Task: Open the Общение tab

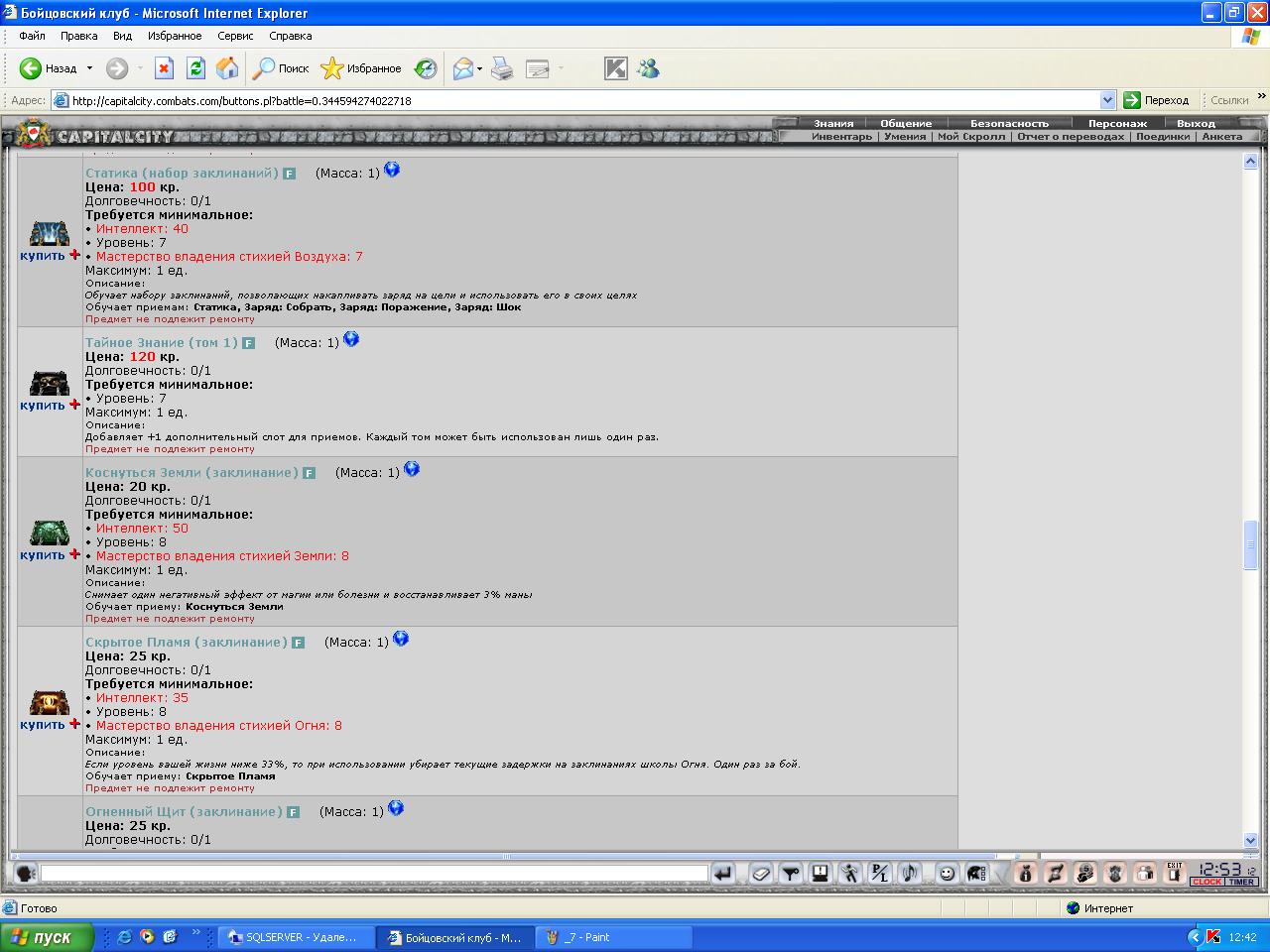Action: [x=906, y=123]
